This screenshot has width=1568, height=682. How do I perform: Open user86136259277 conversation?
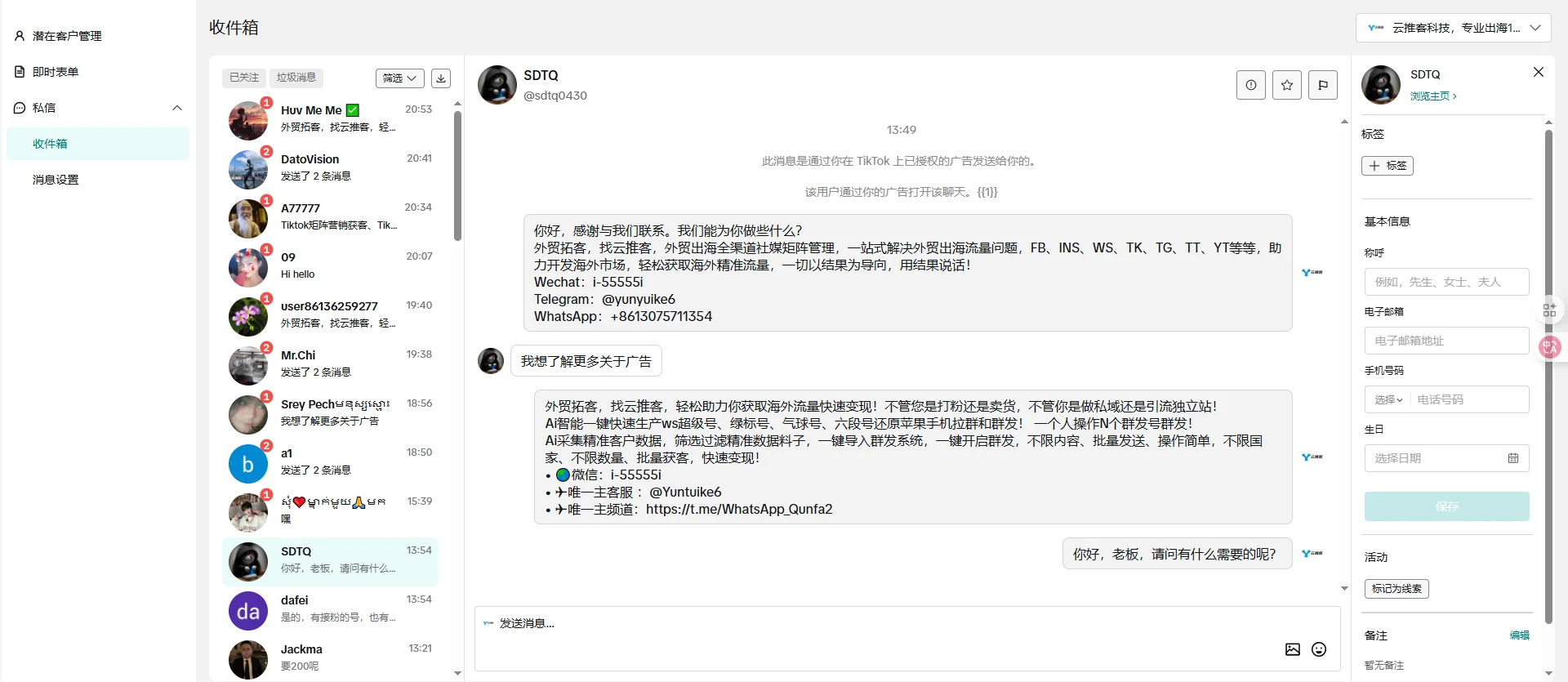[x=331, y=316]
